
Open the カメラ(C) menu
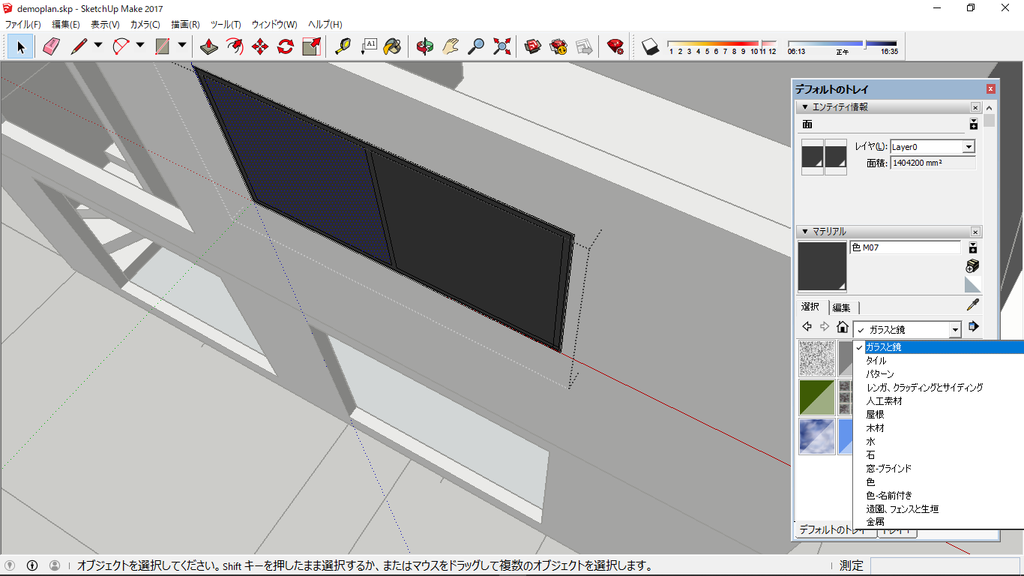(145, 24)
